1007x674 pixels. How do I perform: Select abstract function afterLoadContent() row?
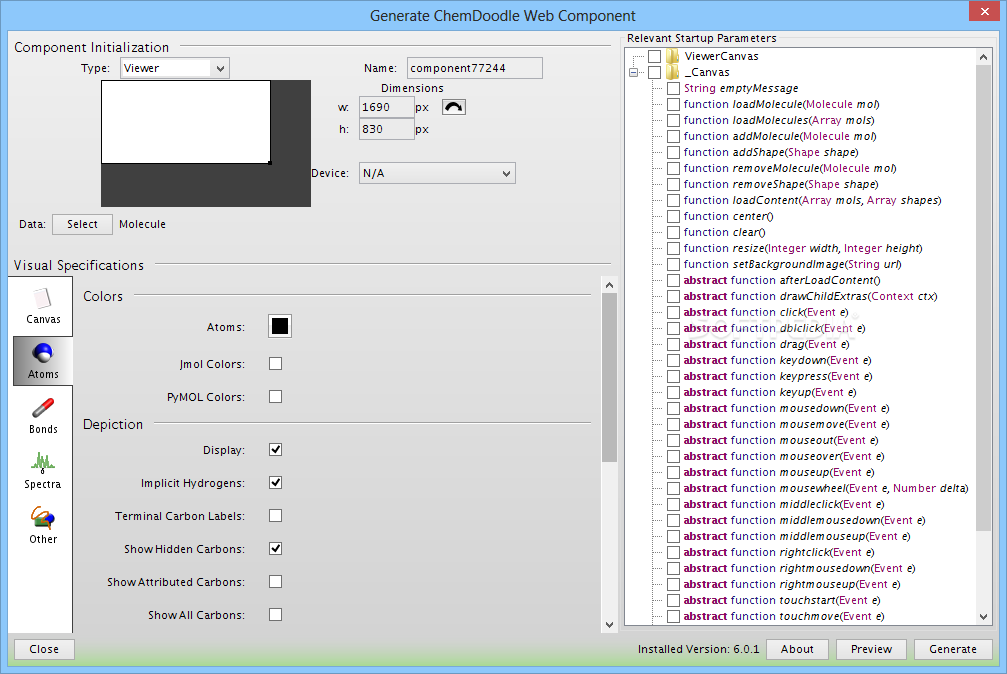point(782,280)
